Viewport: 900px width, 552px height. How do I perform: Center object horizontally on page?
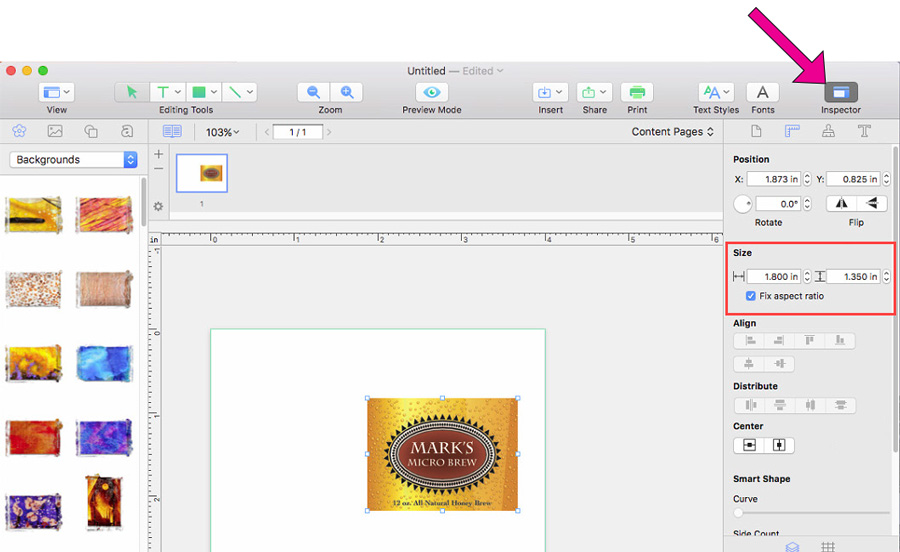tap(749, 445)
